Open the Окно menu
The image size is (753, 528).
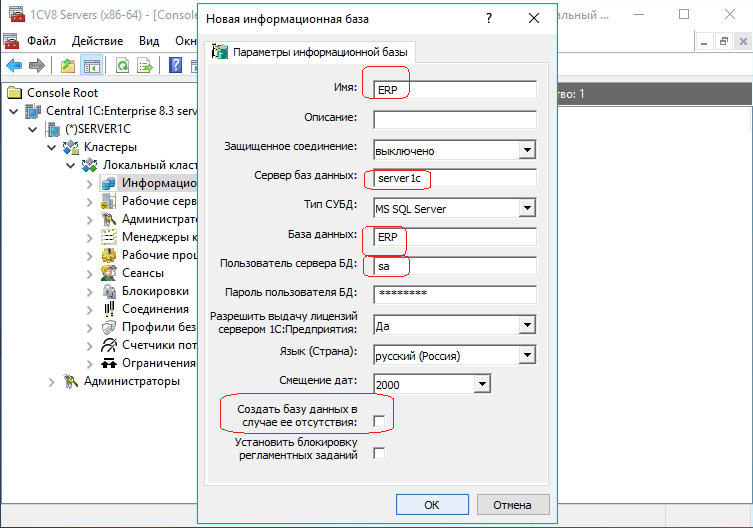point(185,41)
